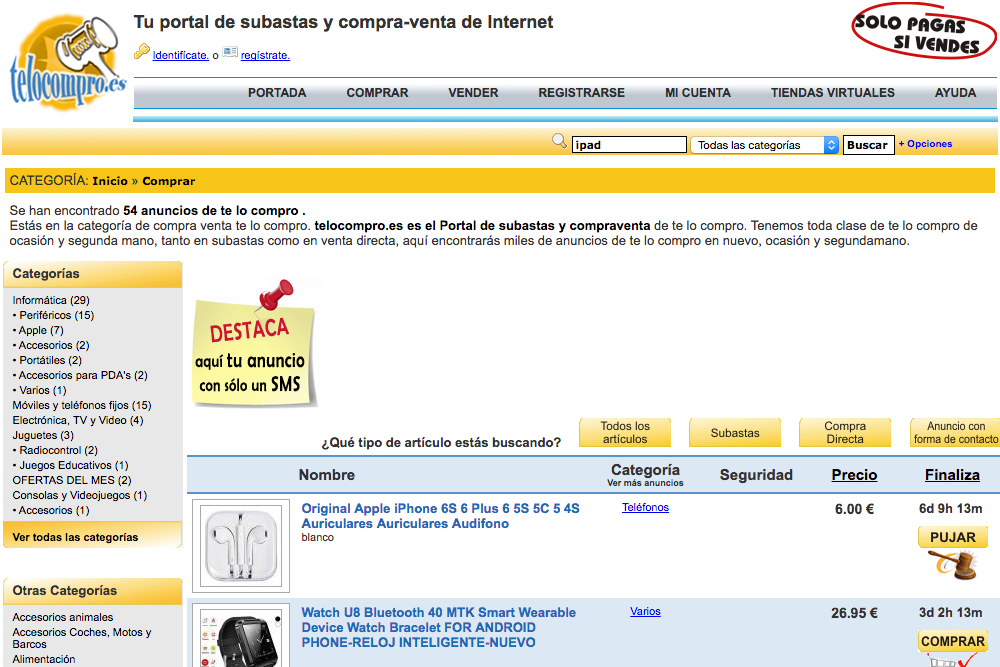
Task: Open the Watch U8 Bluetooth listing
Action: [438, 627]
